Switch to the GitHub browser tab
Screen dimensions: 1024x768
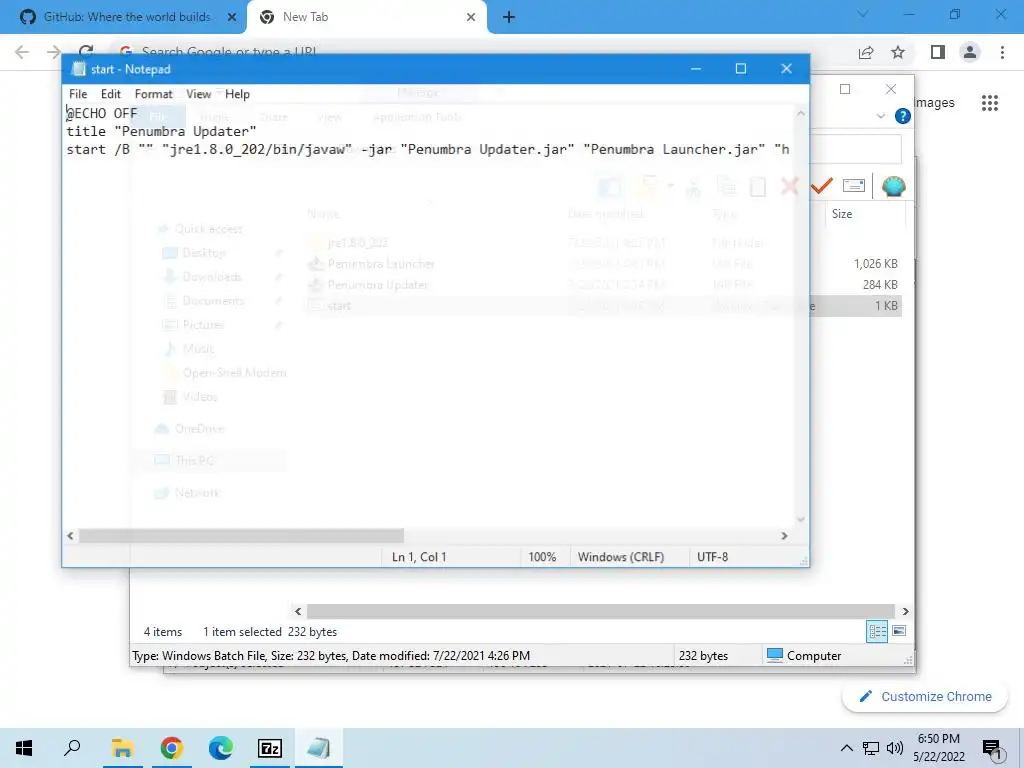[122, 17]
